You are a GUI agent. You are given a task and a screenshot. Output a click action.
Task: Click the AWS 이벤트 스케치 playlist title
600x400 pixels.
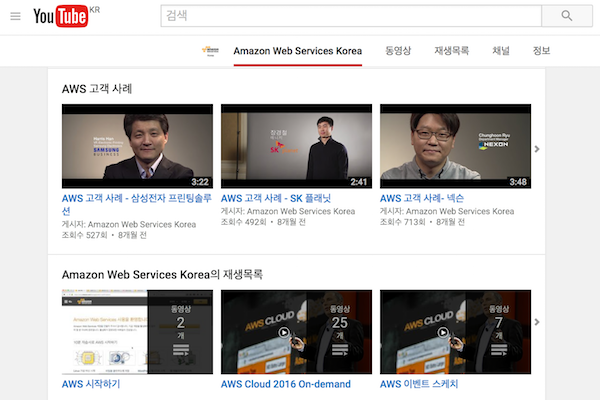pyautogui.click(x=419, y=384)
